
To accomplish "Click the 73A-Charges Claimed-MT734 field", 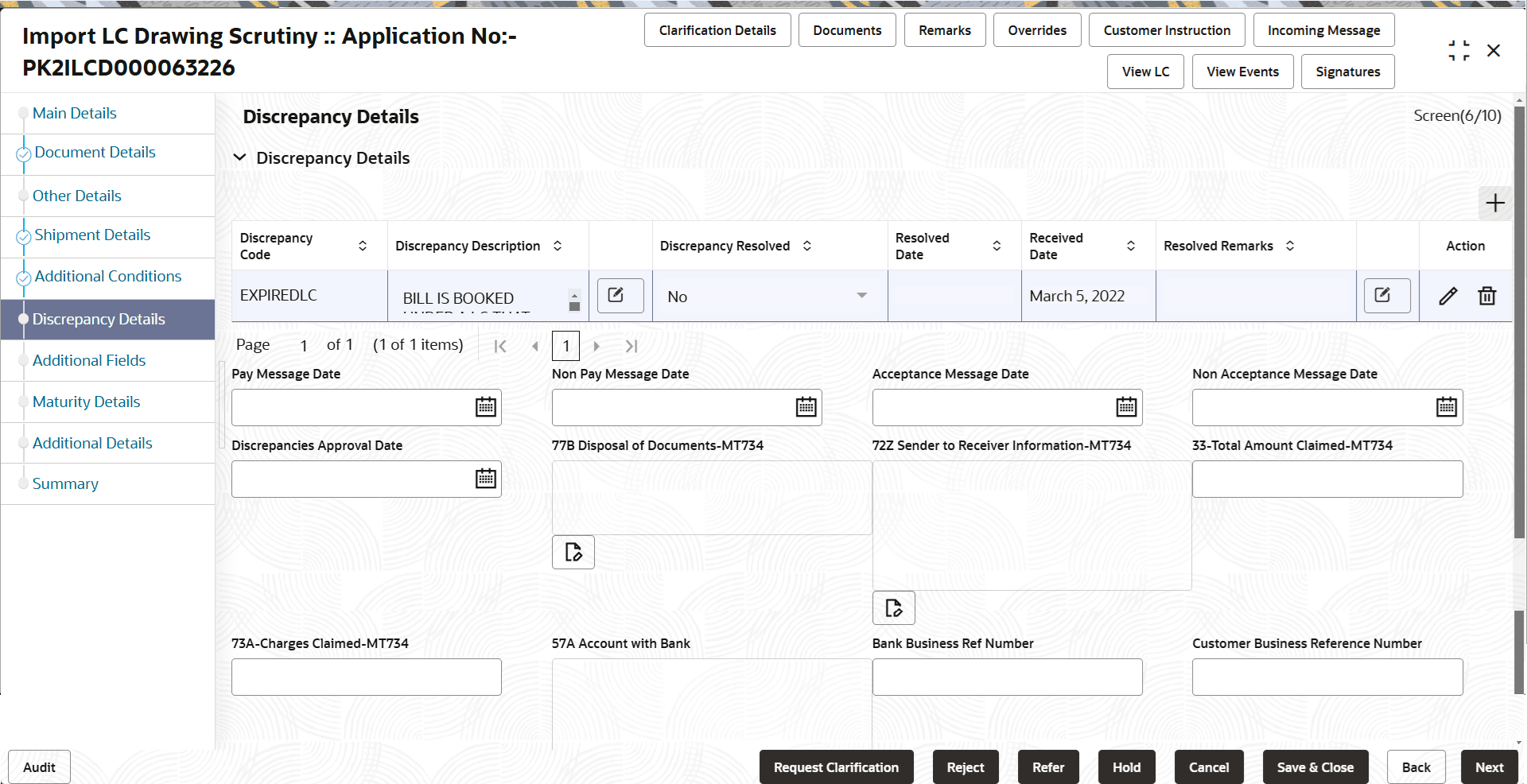I will coord(367,677).
